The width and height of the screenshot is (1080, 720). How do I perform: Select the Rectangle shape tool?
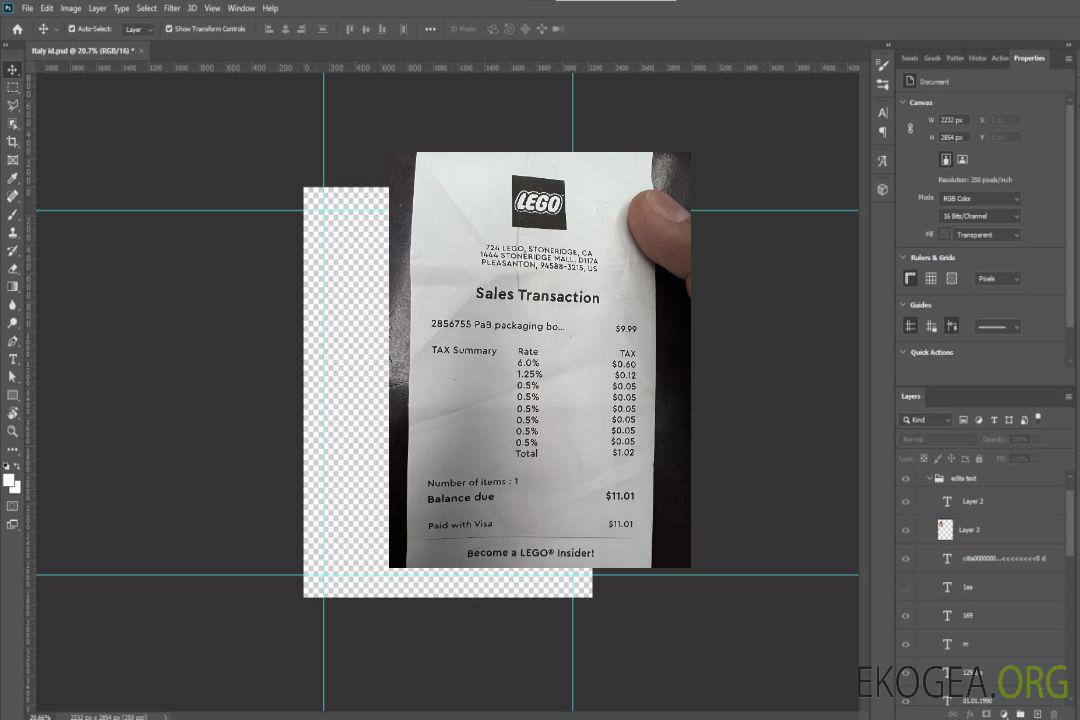[x=12, y=395]
